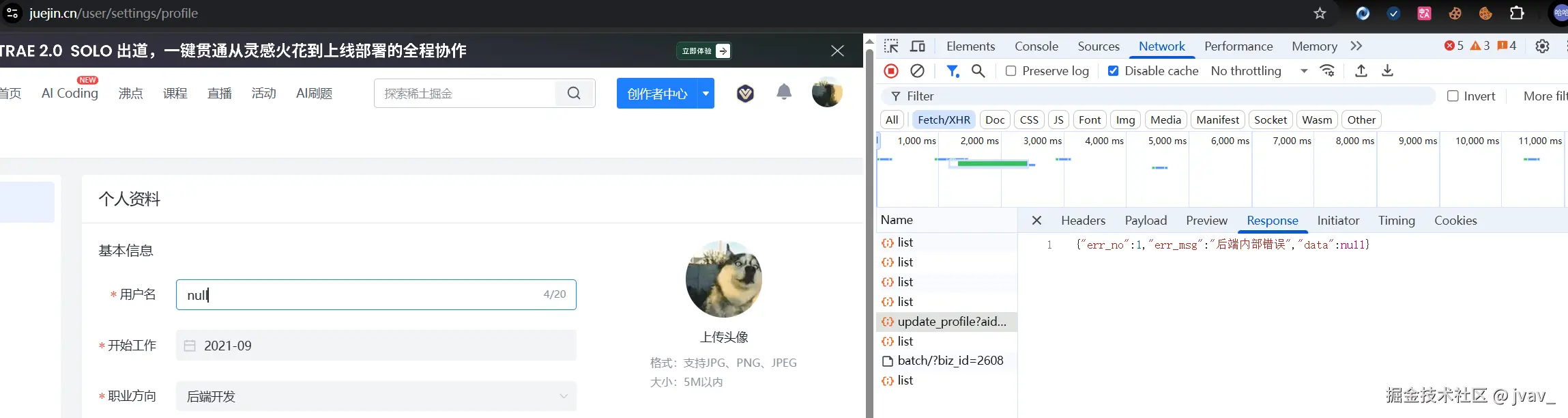Close the request details panel

pos(1036,221)
